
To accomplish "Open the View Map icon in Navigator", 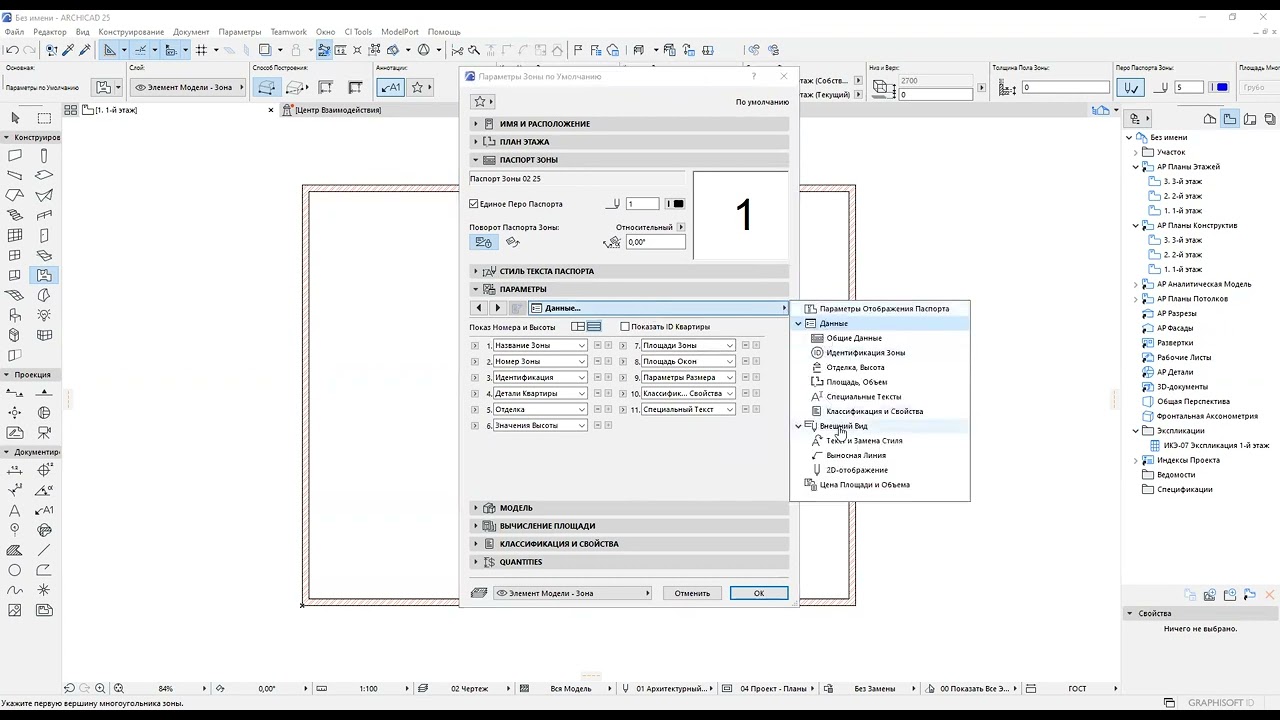I will coord(1230,119).
